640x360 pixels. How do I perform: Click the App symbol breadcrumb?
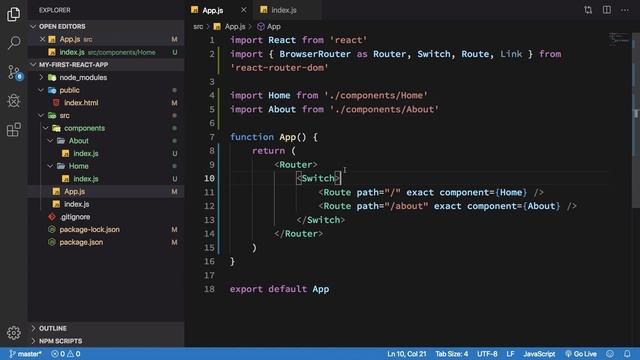(x=269, y=27)
